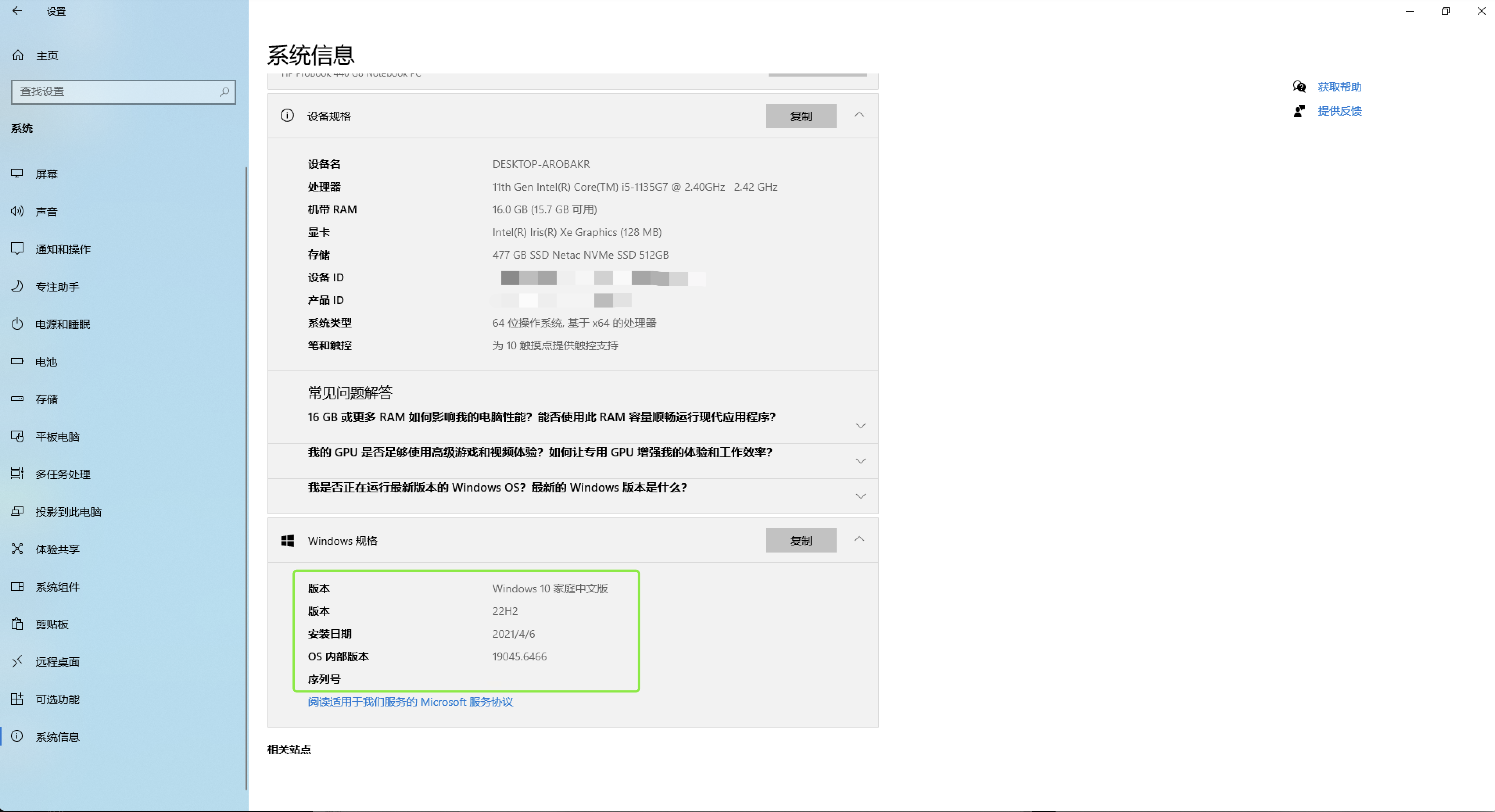The height and width of the screenshot is (812, 1495).
Task: Click the 常见问题解答 heading
Action: [350, 393]
